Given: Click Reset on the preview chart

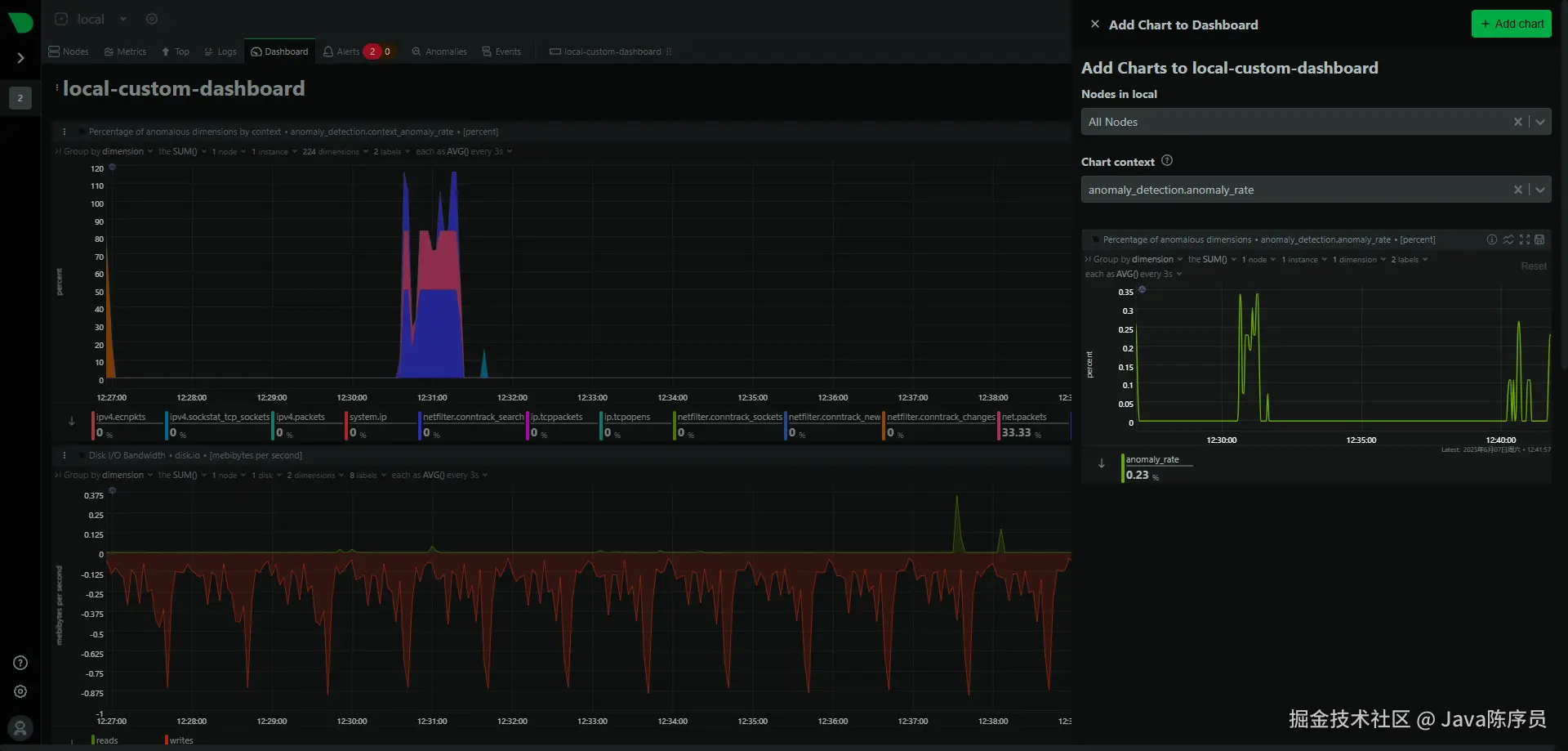Looking at the screenshot, I should coord(1533,266).
